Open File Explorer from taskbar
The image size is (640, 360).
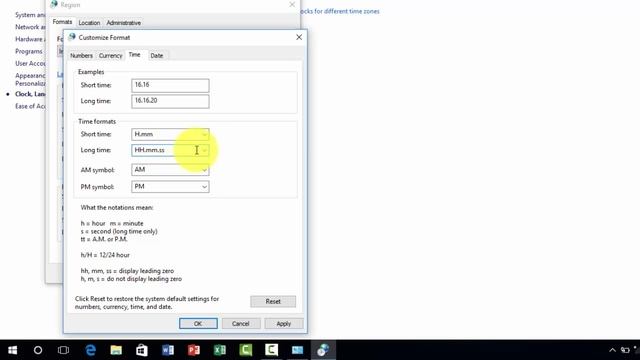(x=116, y=350)
